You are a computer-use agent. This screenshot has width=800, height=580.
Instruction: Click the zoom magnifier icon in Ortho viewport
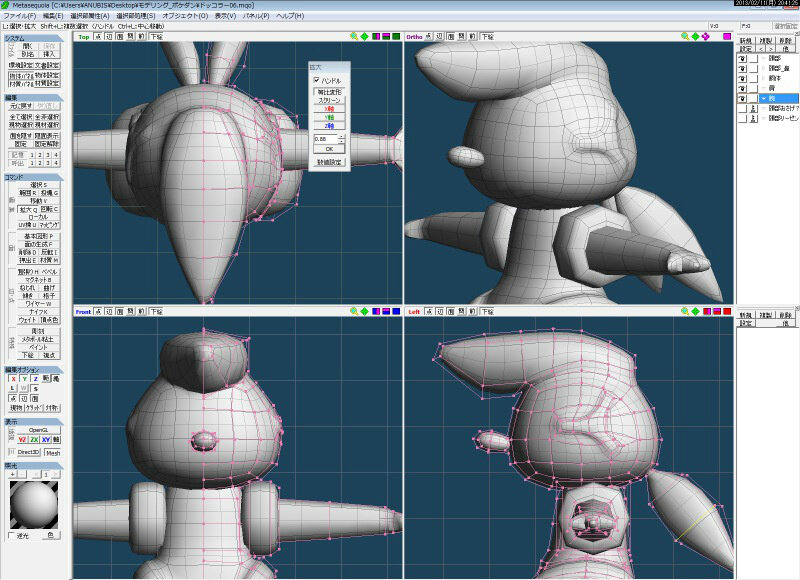point(685,36)
